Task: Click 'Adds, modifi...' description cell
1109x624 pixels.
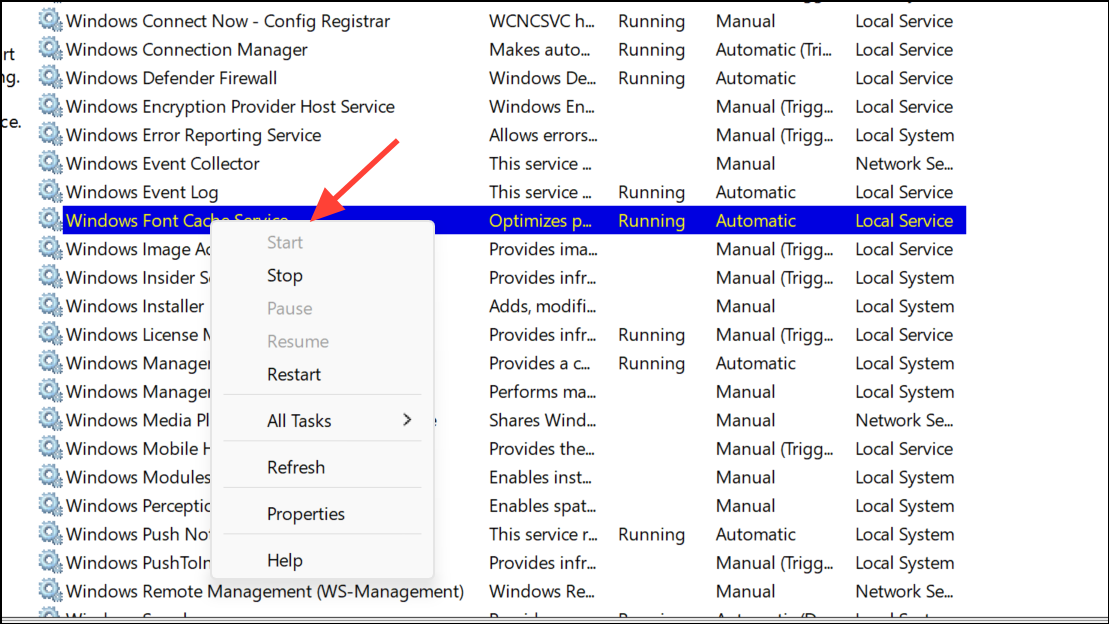Action: (x=542, y=306)
